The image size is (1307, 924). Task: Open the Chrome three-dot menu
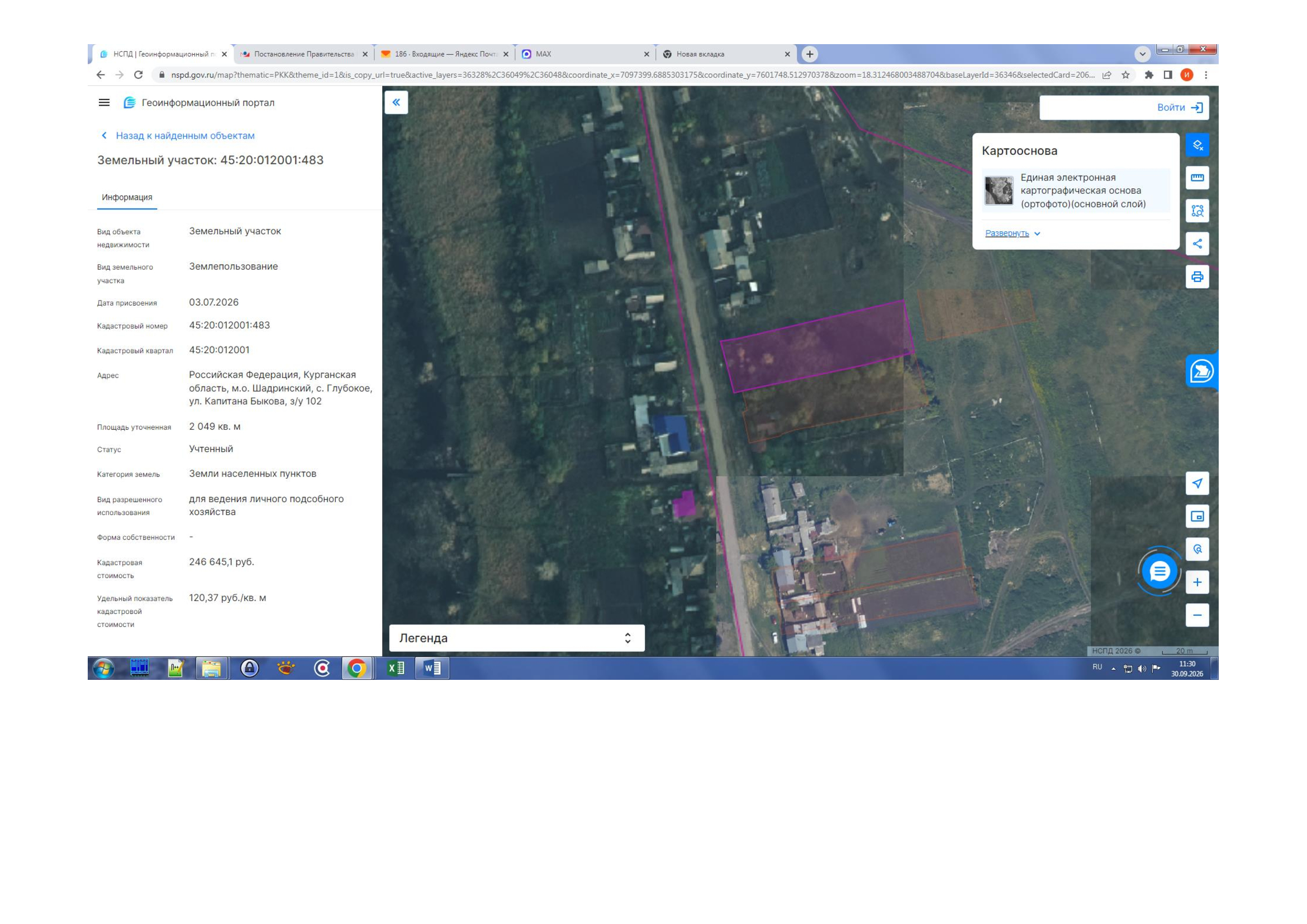[1206, 75]
